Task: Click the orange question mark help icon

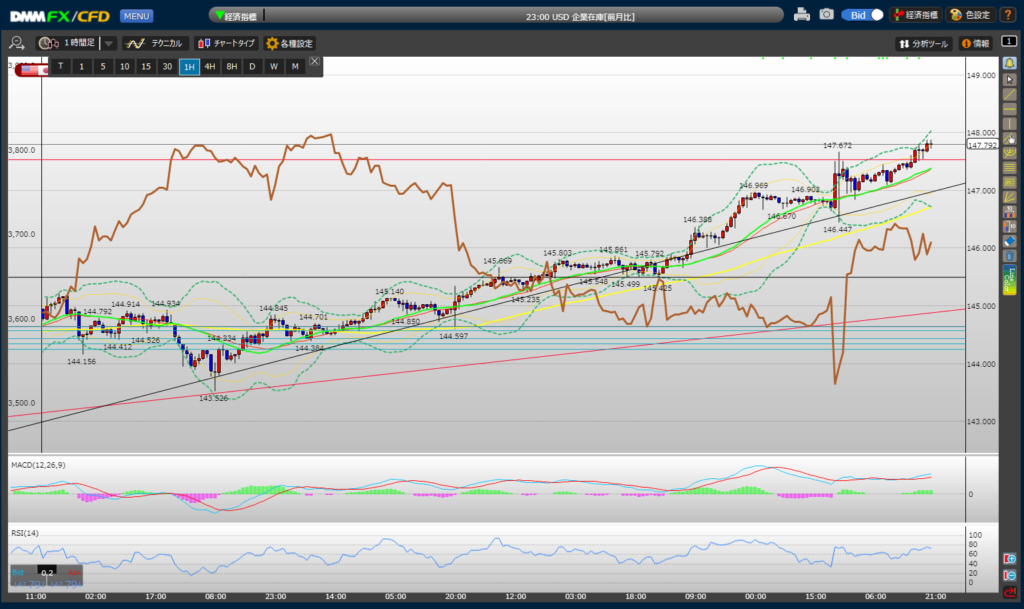Action: point(1009,15)
